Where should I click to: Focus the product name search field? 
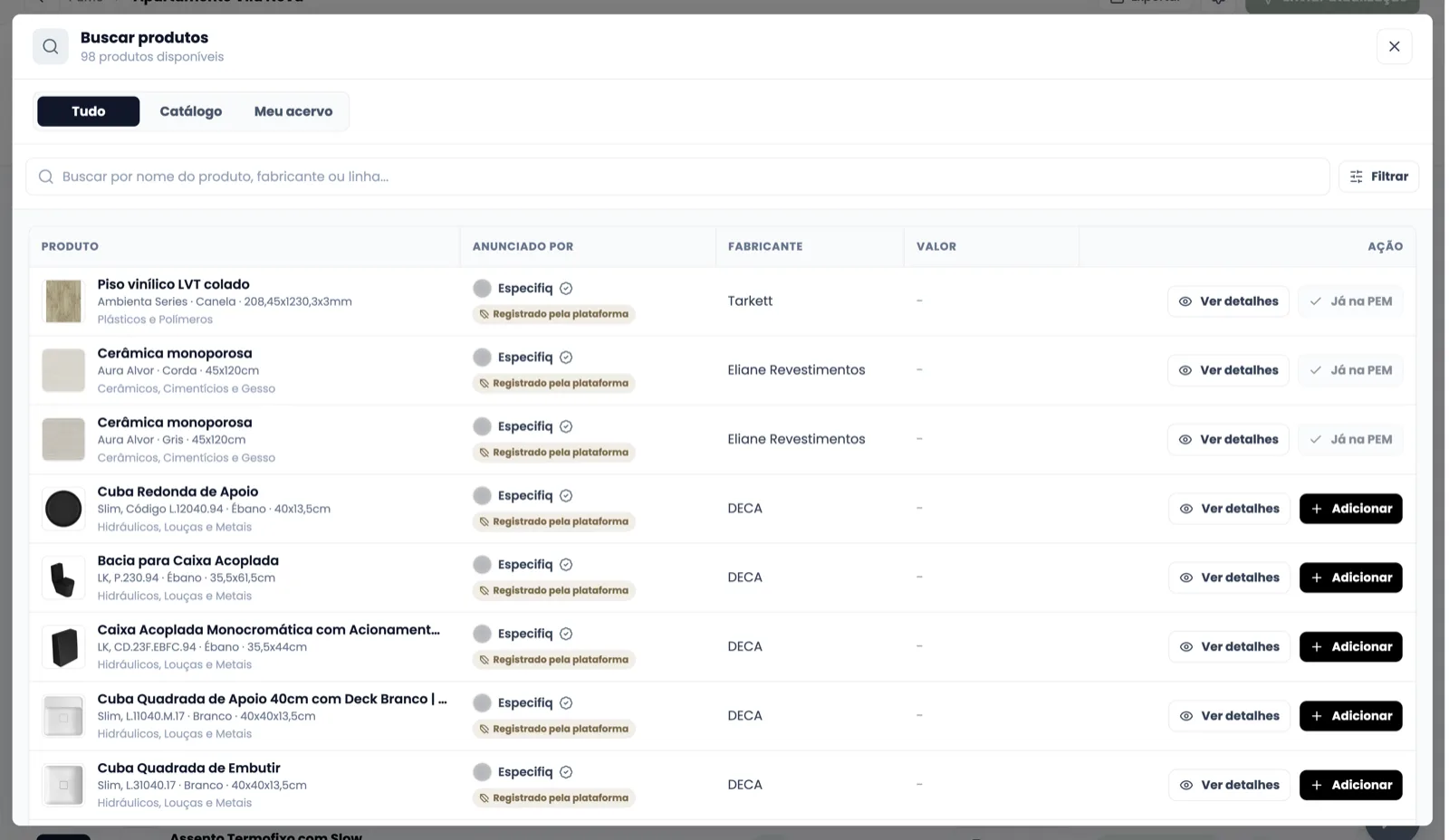coord(677,177)
